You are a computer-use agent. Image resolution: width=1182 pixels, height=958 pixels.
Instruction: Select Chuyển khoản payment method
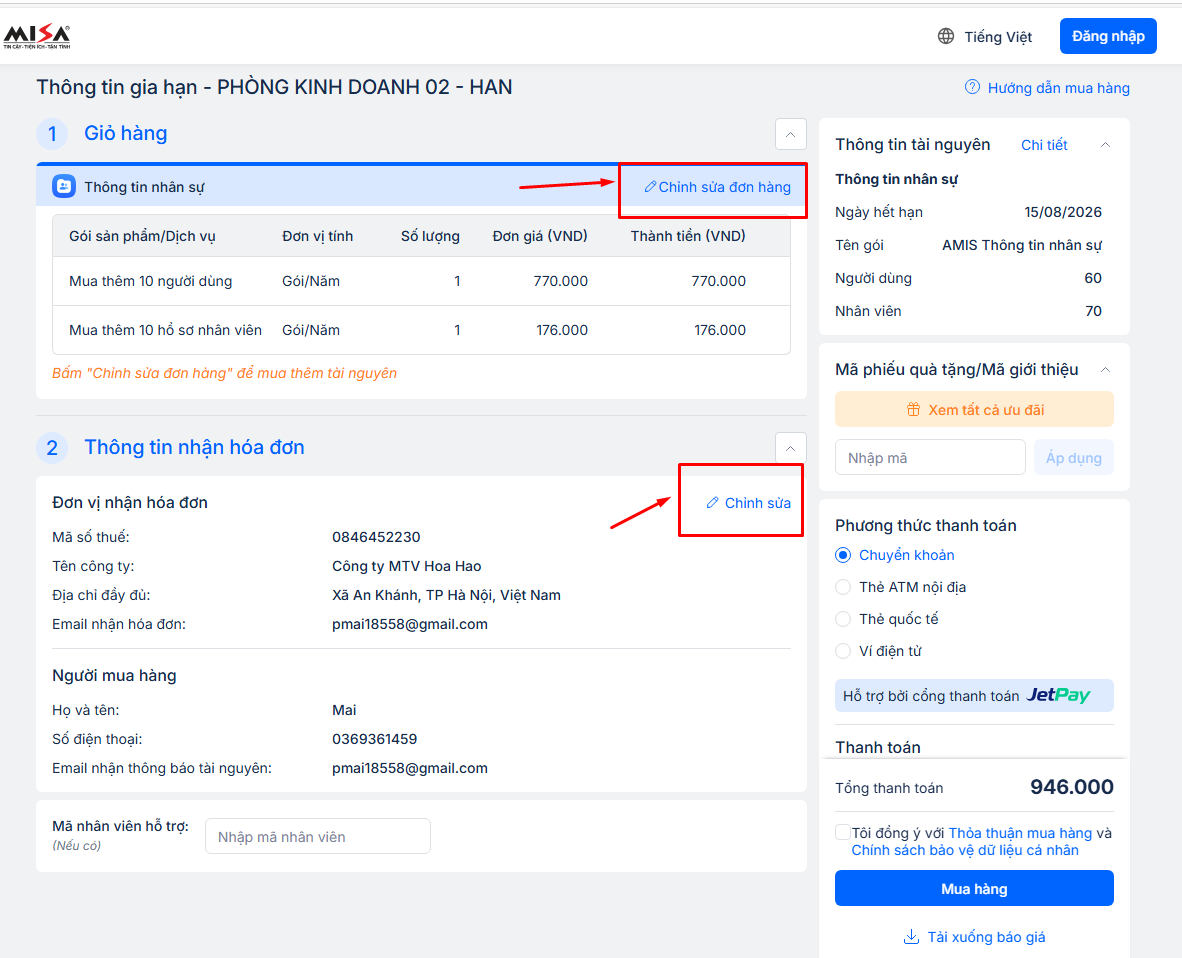coord(843,555)
